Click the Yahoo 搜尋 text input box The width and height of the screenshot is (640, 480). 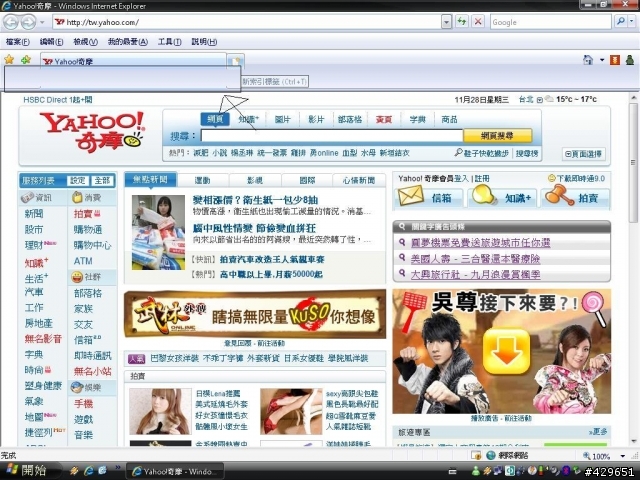(x=332, y=136)
